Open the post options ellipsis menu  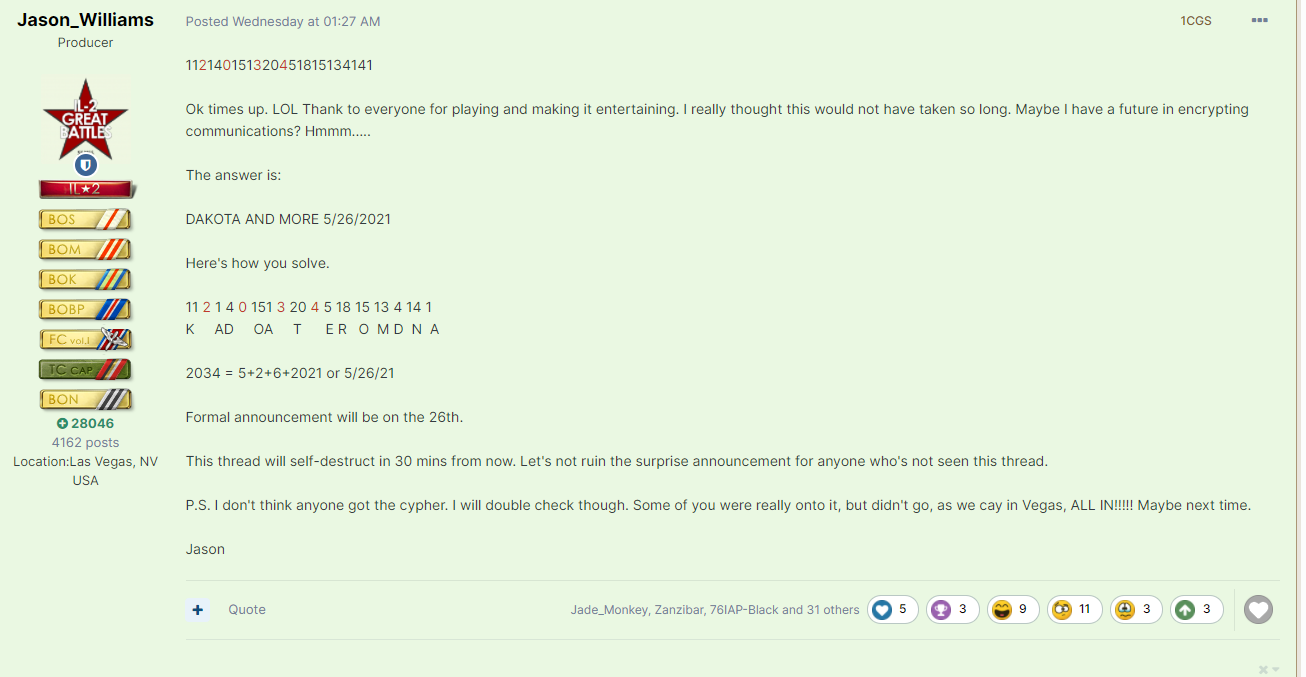(x=1259, y=20)
